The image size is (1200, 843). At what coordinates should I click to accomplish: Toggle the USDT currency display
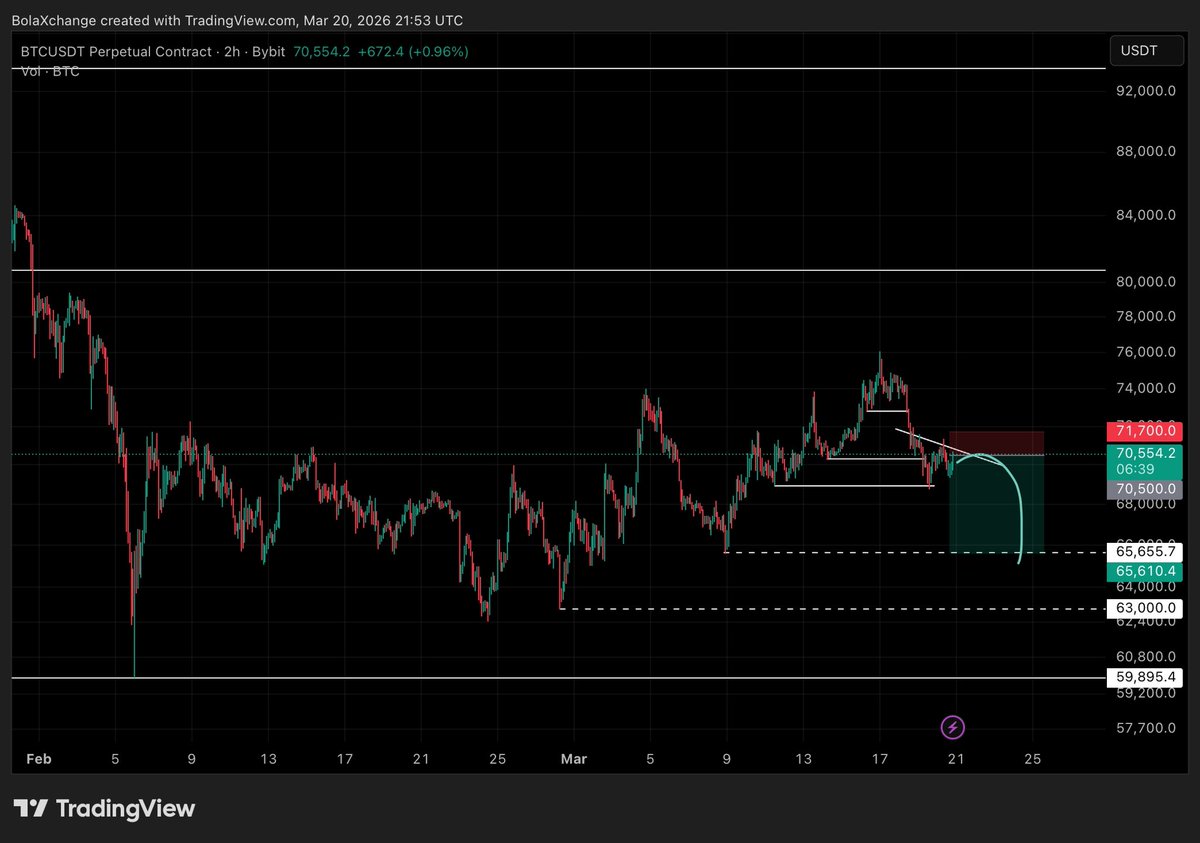[1146, 50]
